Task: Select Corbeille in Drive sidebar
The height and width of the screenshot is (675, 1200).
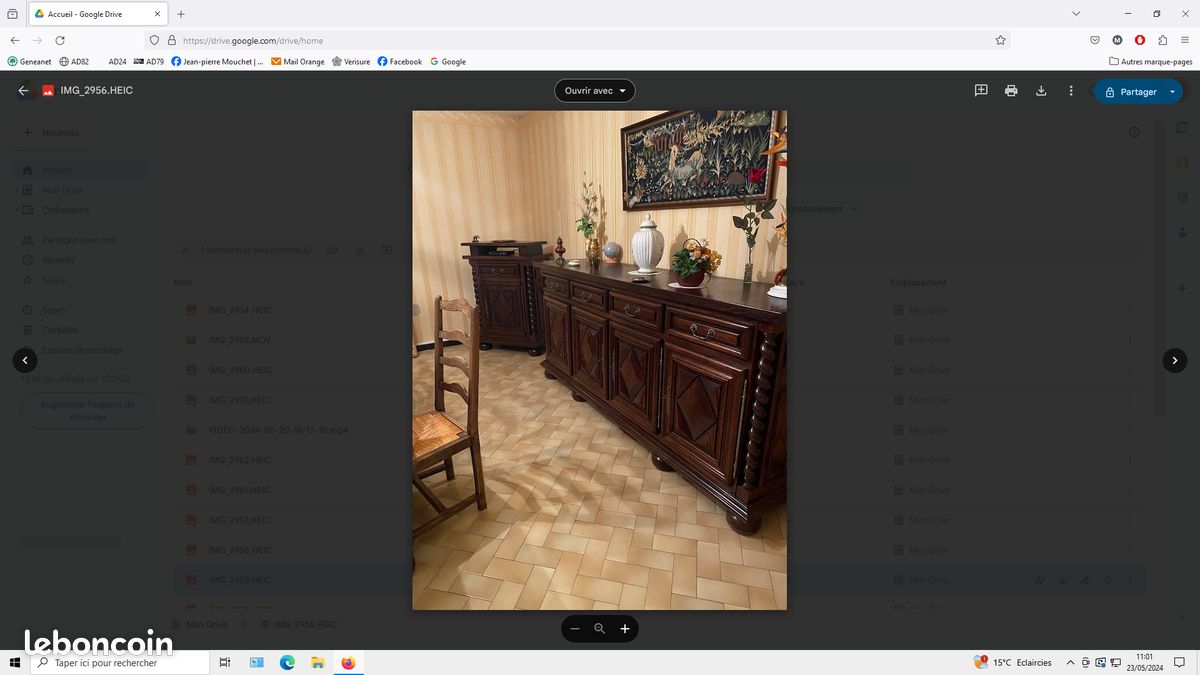Action: click(78, 330)
